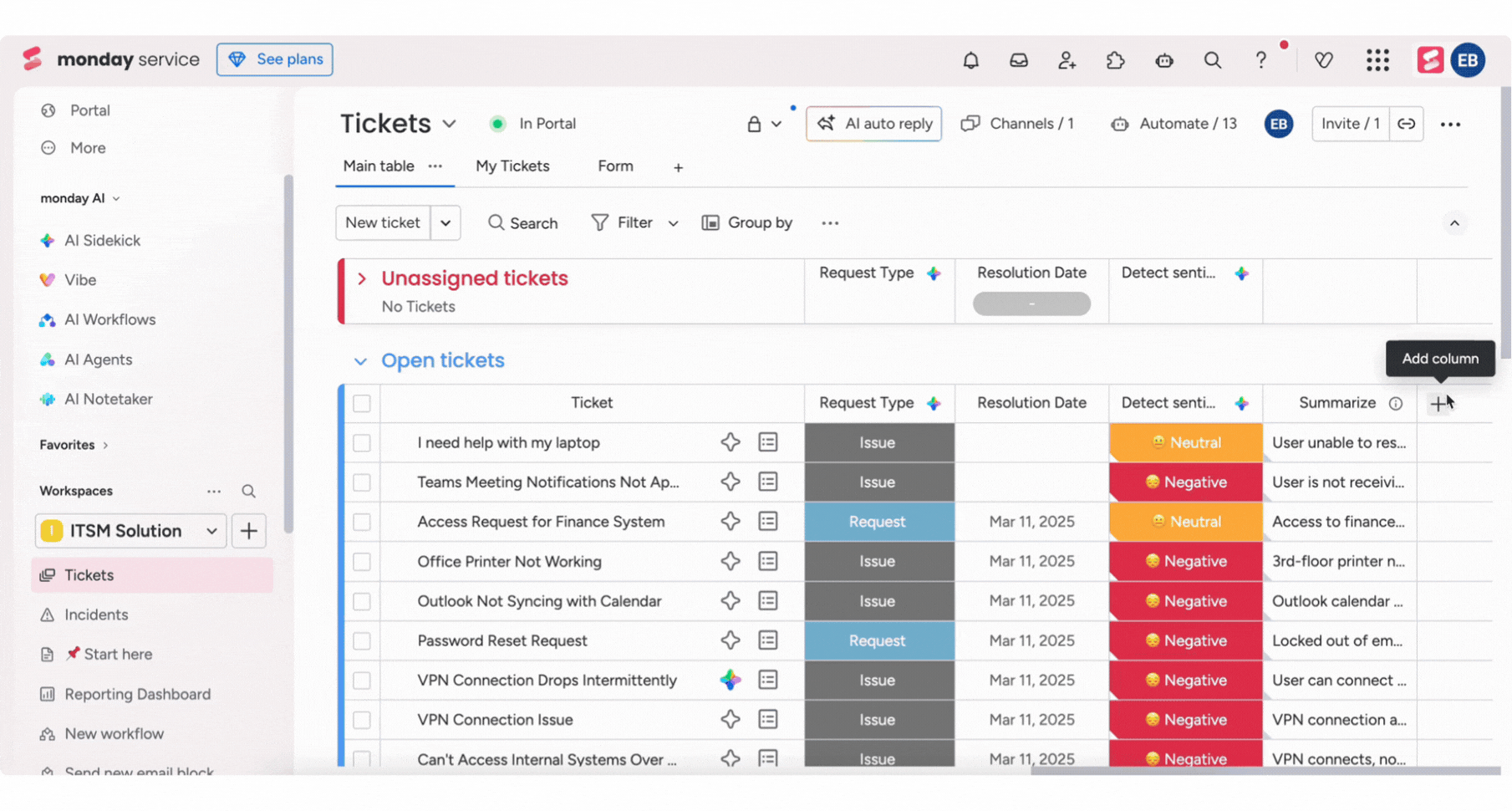
Task: Click the New ticket button
Action: click(x=383, y=223)
